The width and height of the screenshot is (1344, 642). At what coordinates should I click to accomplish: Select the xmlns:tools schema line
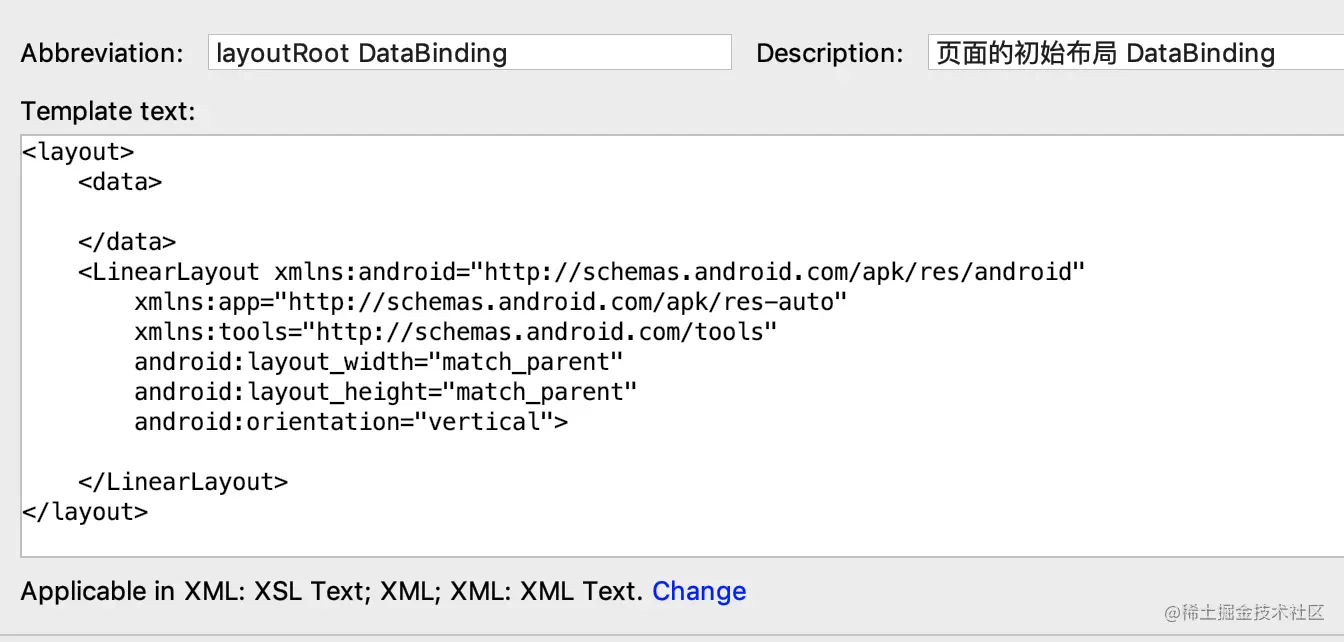coord(456,332)
